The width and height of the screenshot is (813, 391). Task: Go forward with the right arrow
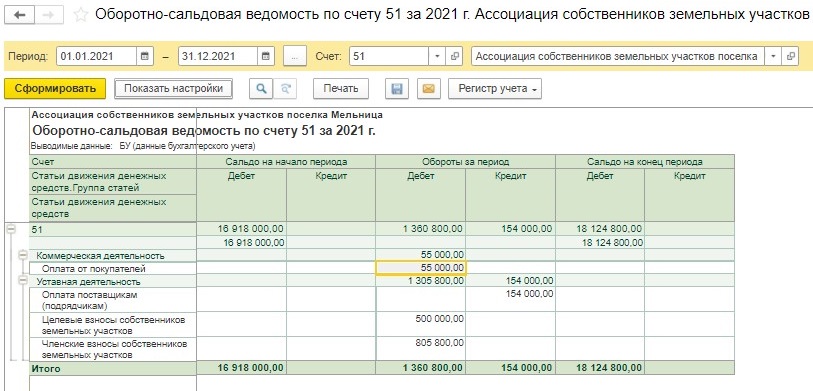49,15
